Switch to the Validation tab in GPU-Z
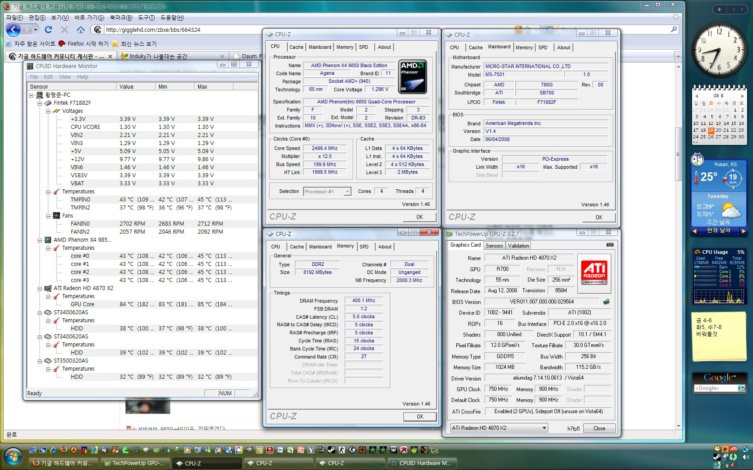This screenshot has width=753, height=470. point(518,245)
